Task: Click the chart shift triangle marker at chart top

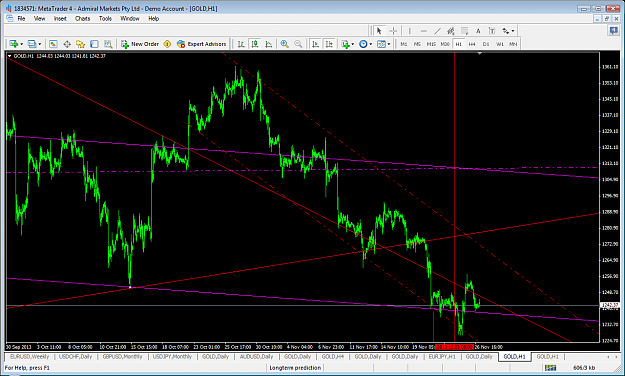Action: pyautogui.click(x=480, y=53)
